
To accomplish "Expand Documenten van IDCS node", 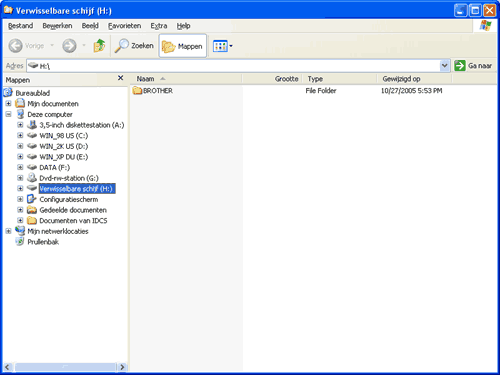I will pos(20,221).
